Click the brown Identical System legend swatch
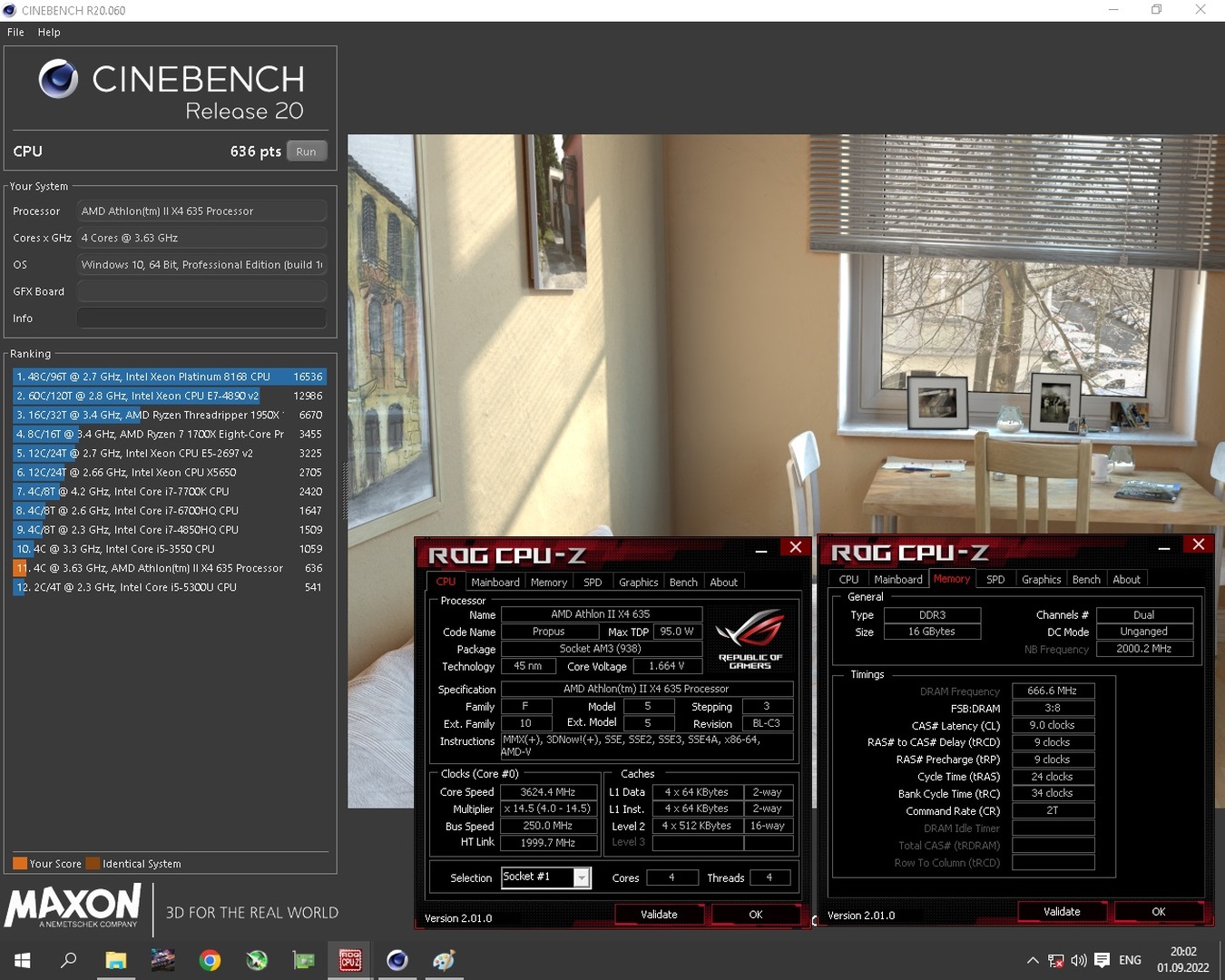The height and width of the screenshot is (980, 1225). [93, 864]
